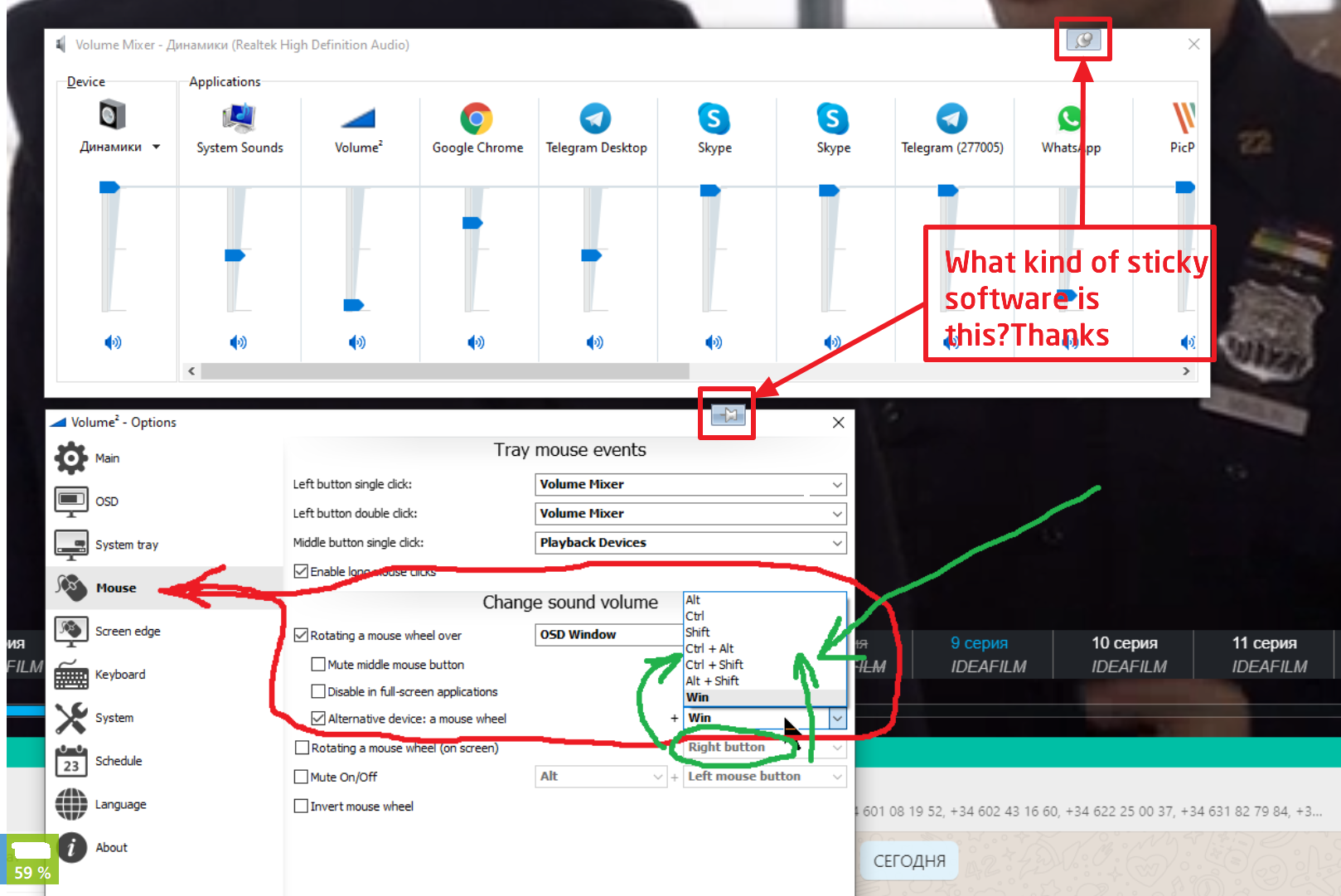
Task: Click pin icon in Volume² Options title bar
Action: pyautogui.click(x=728, y=414)
